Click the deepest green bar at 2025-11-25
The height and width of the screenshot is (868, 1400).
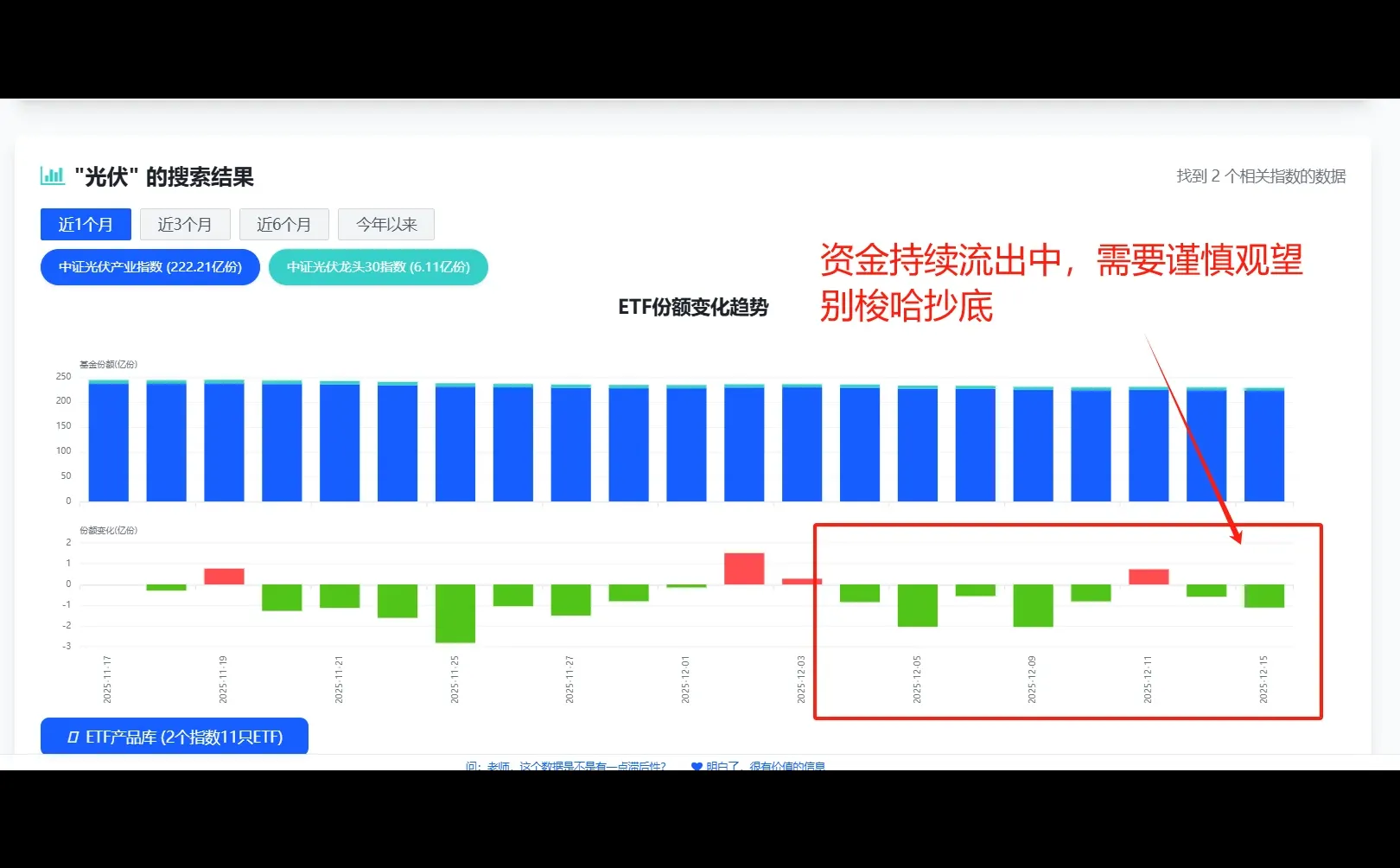click(x=455, y=614)
